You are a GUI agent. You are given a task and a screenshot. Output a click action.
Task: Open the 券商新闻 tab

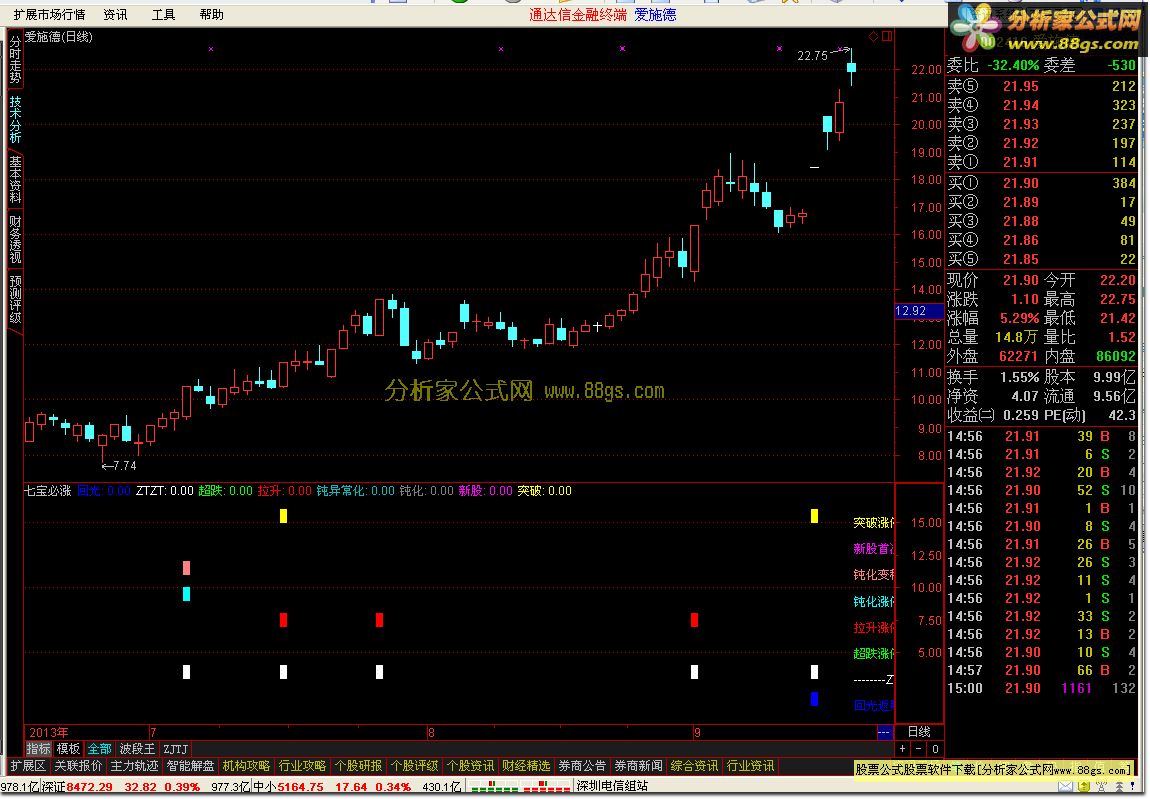click(638, 766)
